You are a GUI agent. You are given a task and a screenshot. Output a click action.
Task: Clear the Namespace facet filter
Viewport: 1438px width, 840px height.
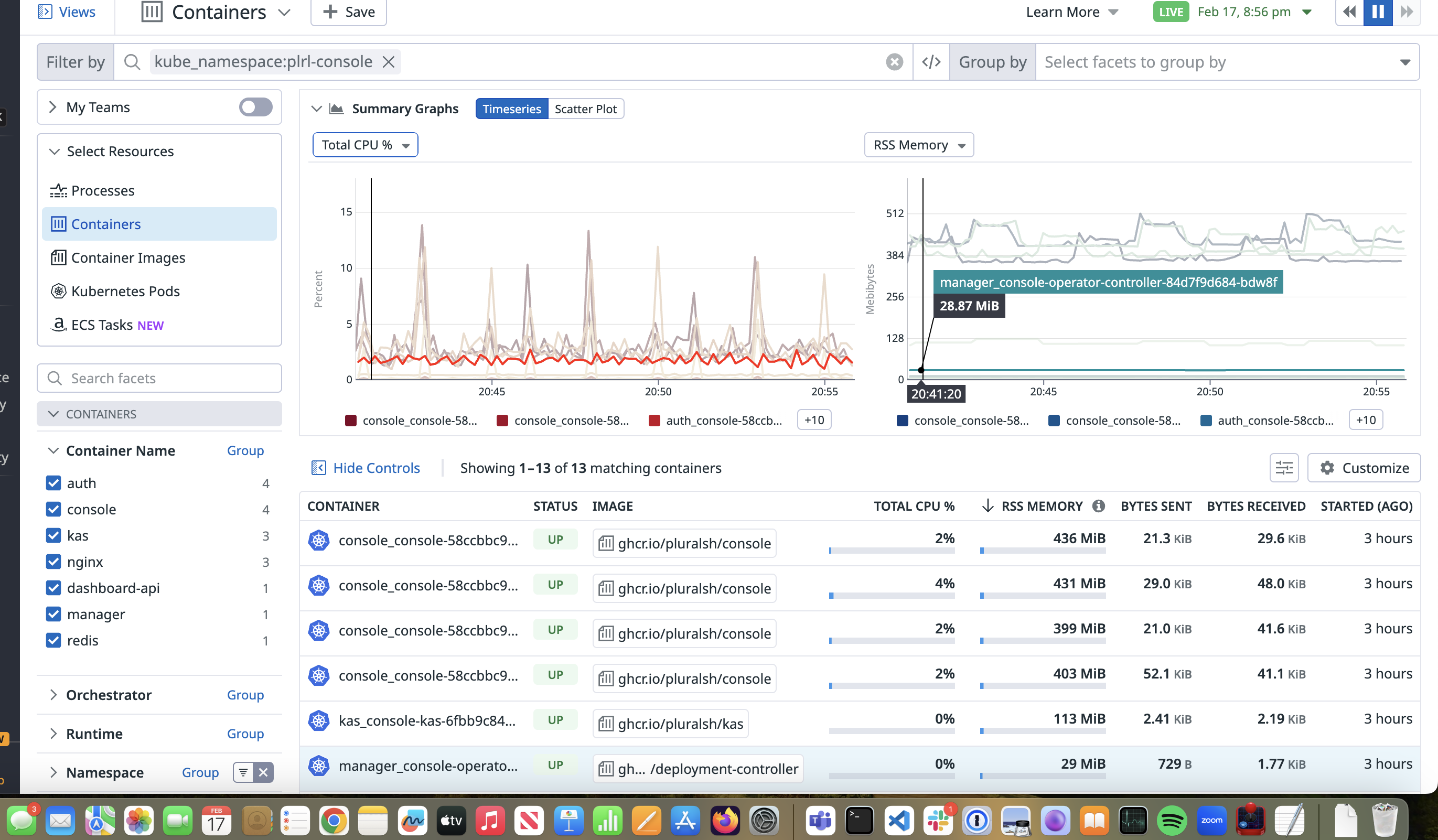click(x=263, y=773)
